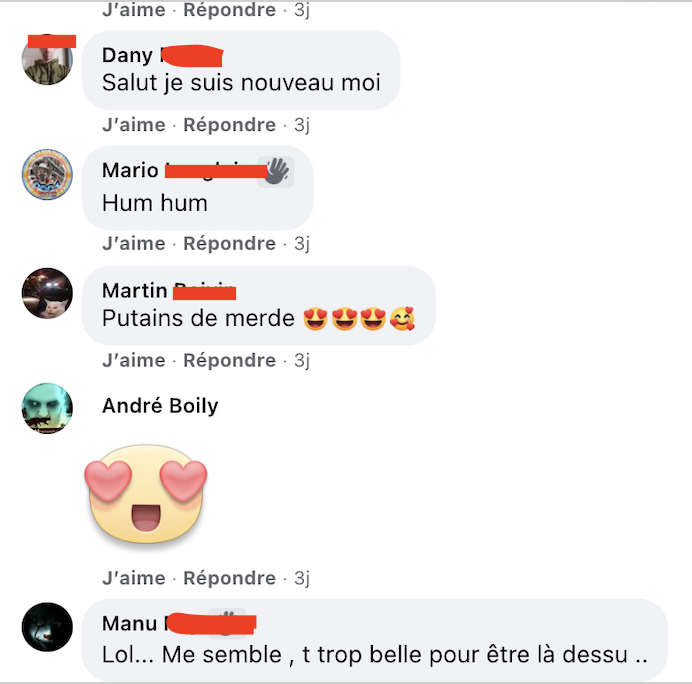Open the 3j timestamp under Dany's comment
692x684 pixels.
pos(302,125)
